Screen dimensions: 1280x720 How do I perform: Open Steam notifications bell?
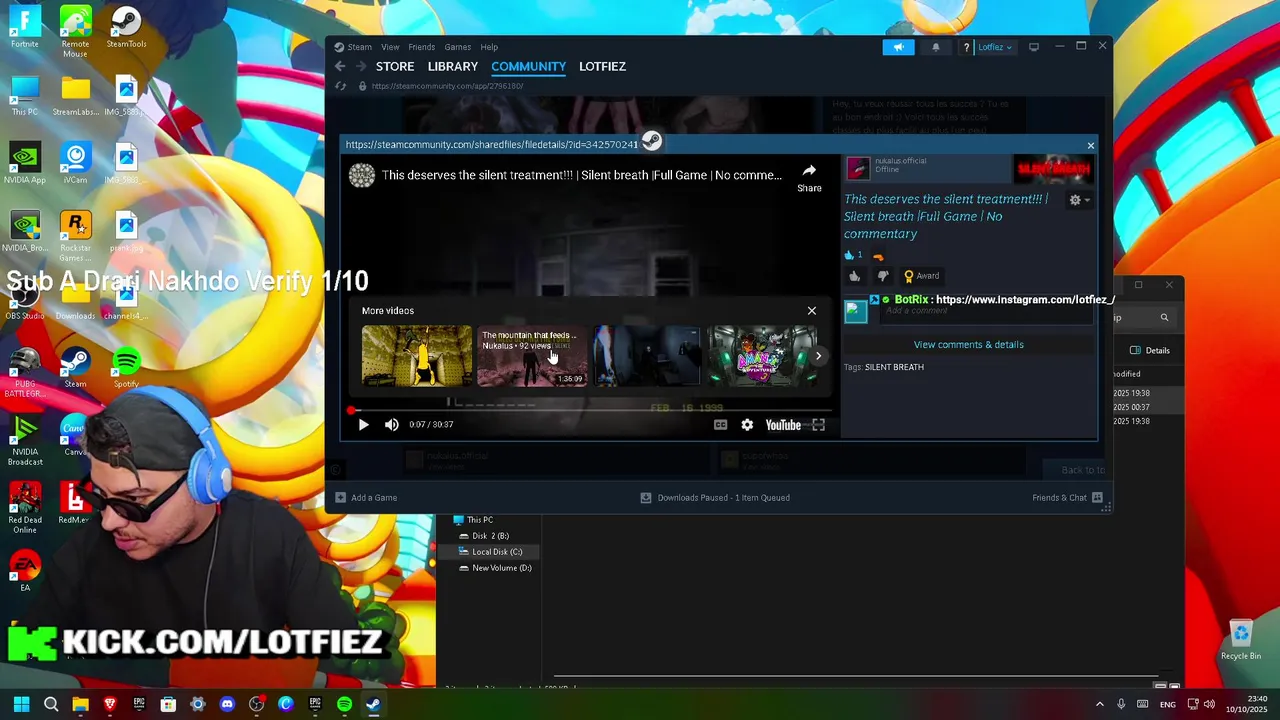pos(936,47)
